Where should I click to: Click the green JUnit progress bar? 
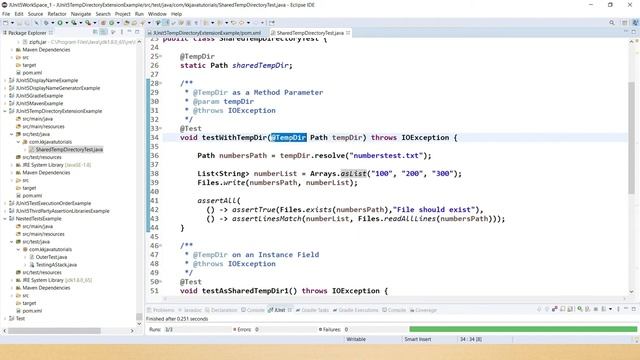[523, 329]
